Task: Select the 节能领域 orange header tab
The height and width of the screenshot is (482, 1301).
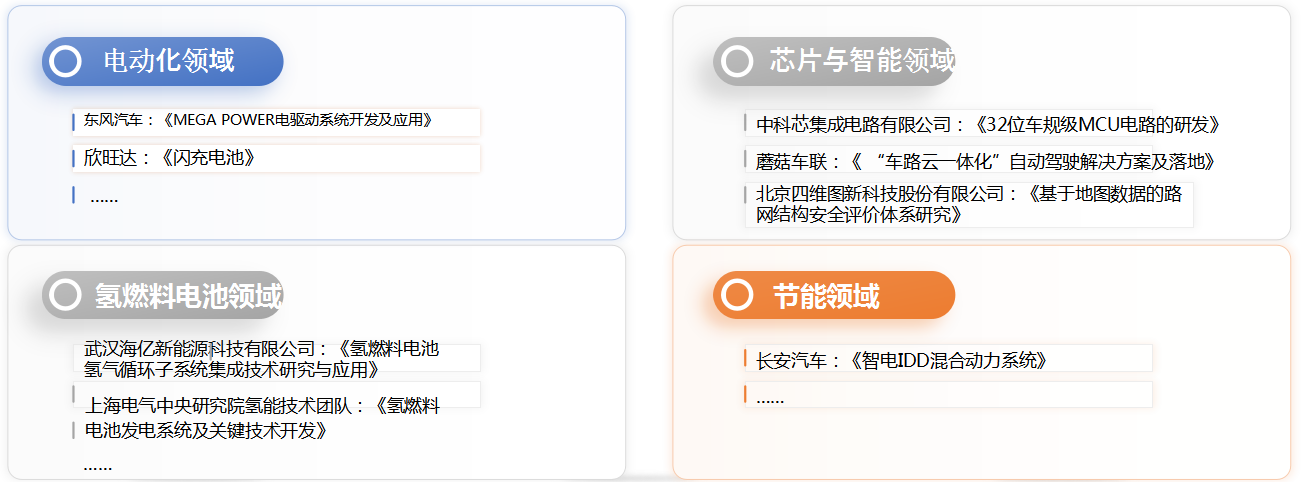Action: [834, 295]
